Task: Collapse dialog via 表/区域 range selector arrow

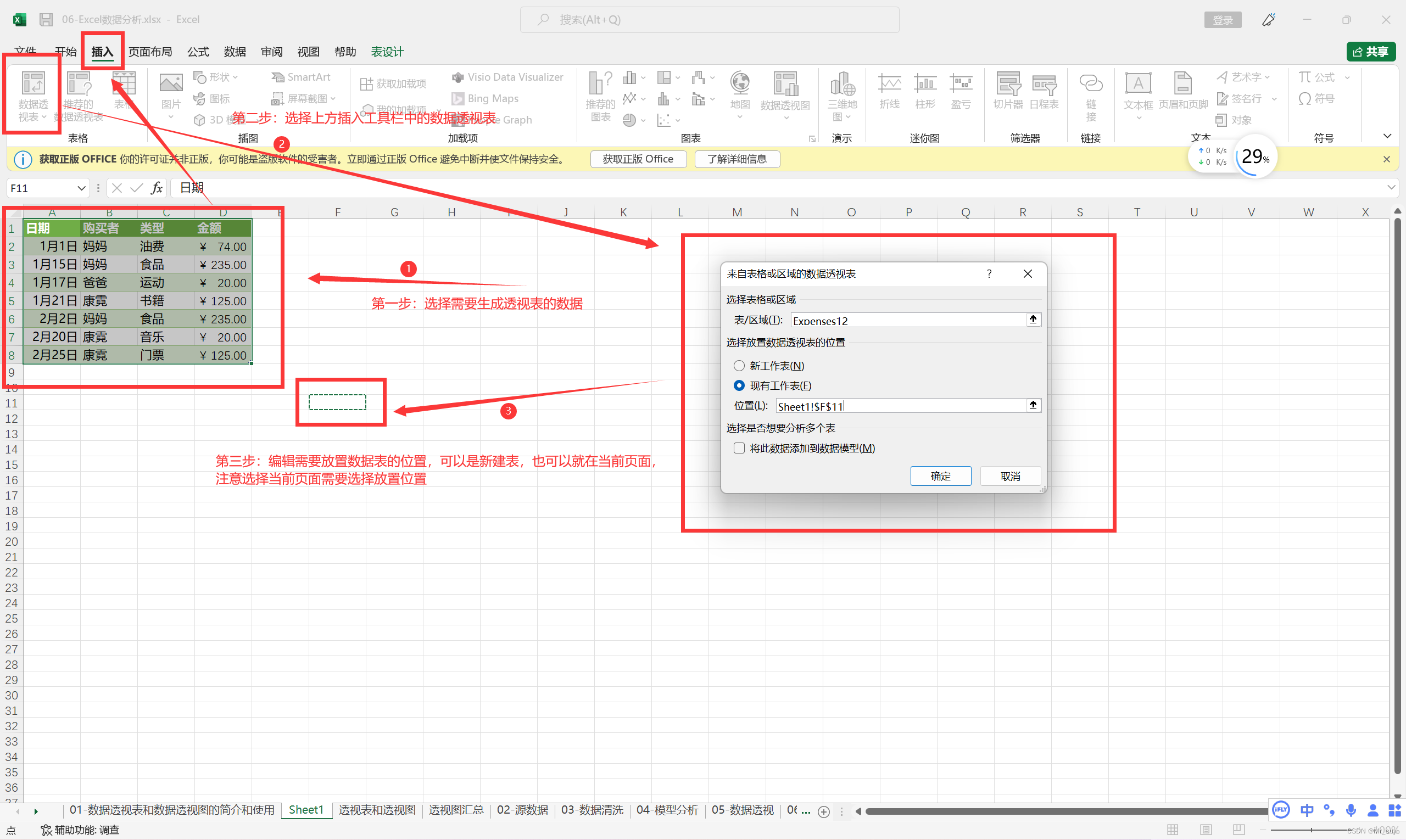Action: click(1033, 320)
